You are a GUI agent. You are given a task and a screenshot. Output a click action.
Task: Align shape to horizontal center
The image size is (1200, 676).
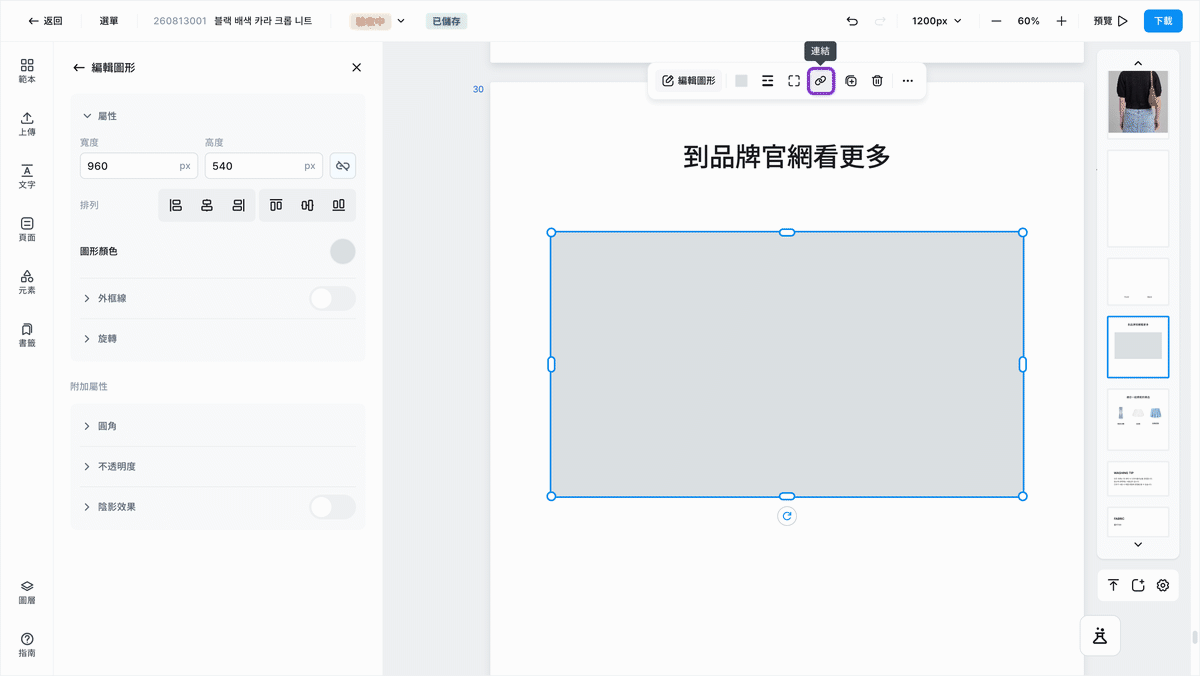[207, 205]
